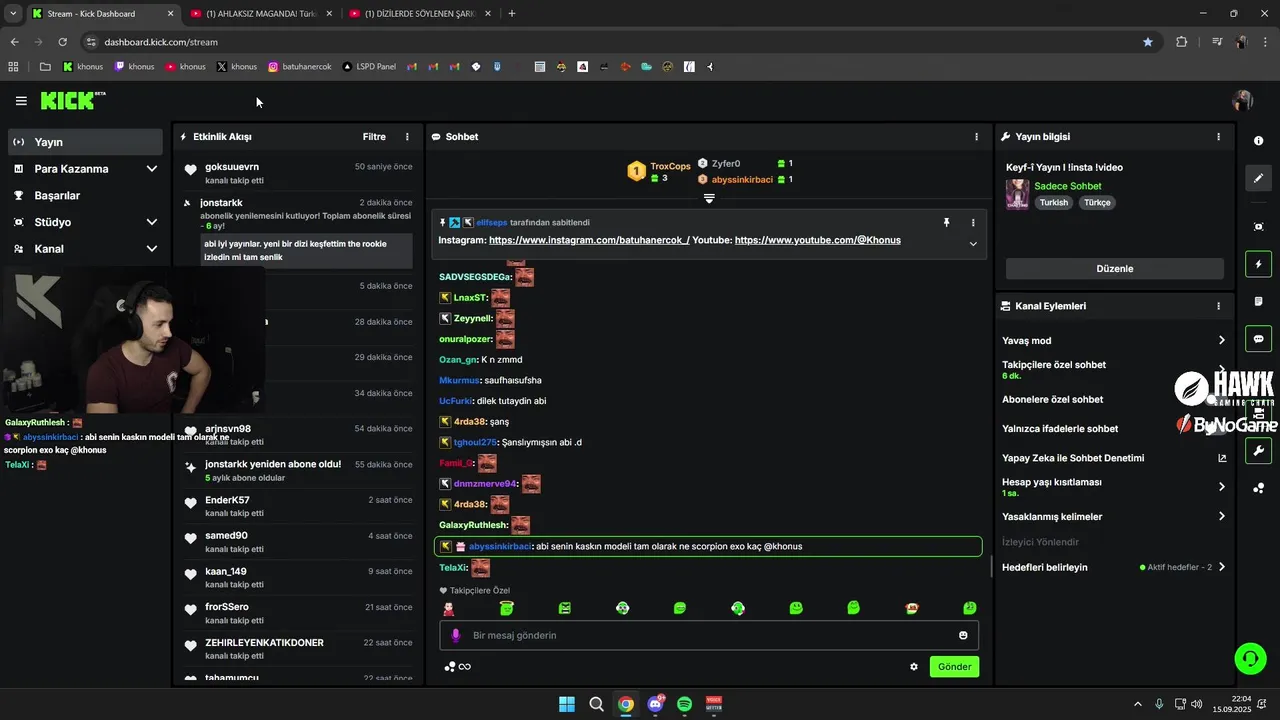Click the bubbles infinity icon below chat input

(457, 667)
